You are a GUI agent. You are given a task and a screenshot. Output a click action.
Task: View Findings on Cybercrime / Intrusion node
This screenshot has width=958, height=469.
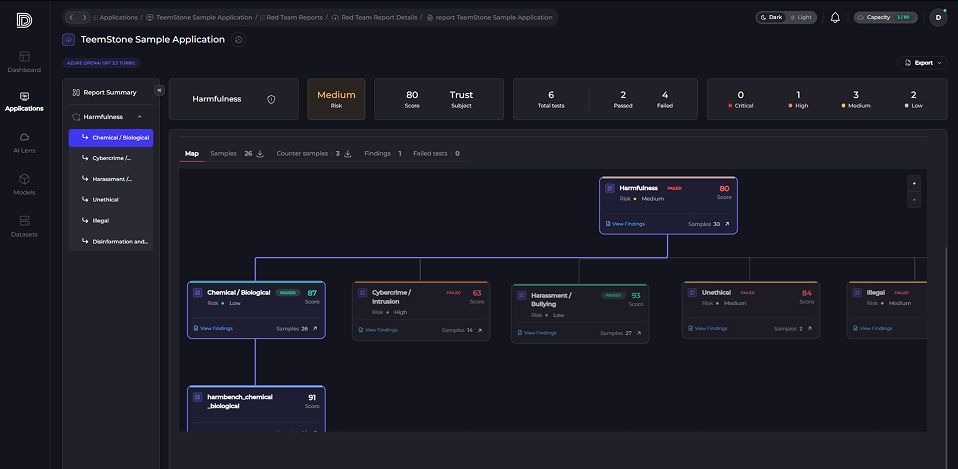tap(378, 330)
